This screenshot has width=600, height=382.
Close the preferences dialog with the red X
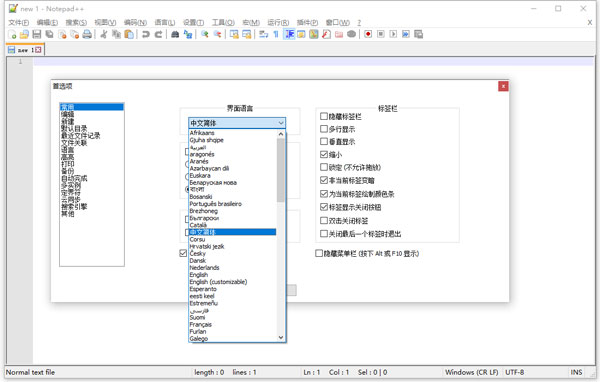503,87
